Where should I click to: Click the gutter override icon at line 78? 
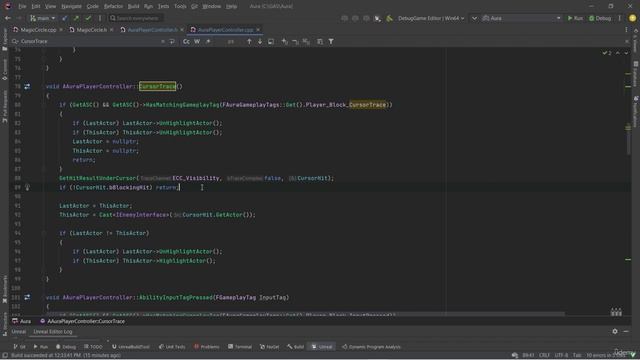[27, 87]
